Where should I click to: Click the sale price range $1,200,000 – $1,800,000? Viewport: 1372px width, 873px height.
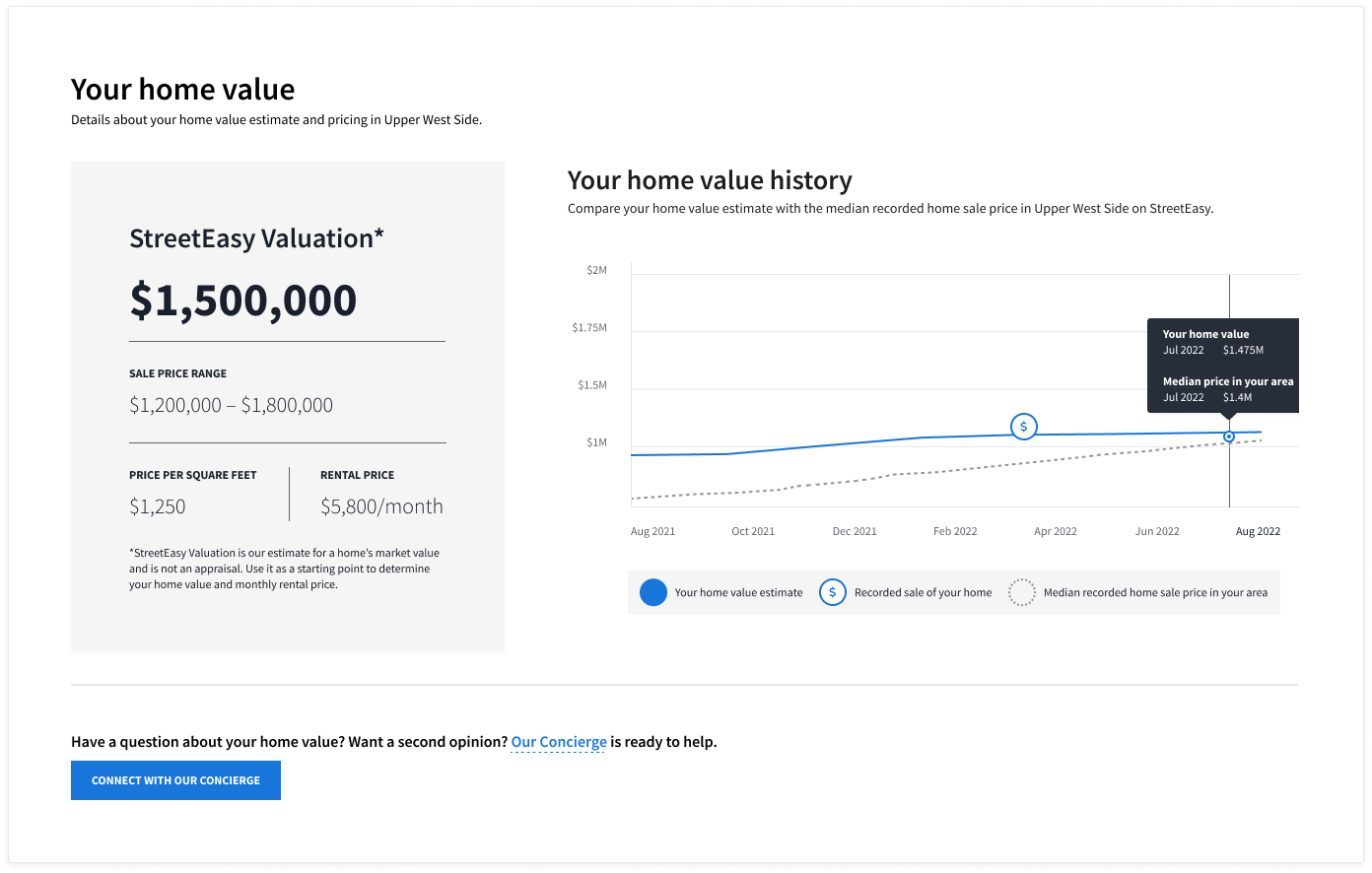231,405
